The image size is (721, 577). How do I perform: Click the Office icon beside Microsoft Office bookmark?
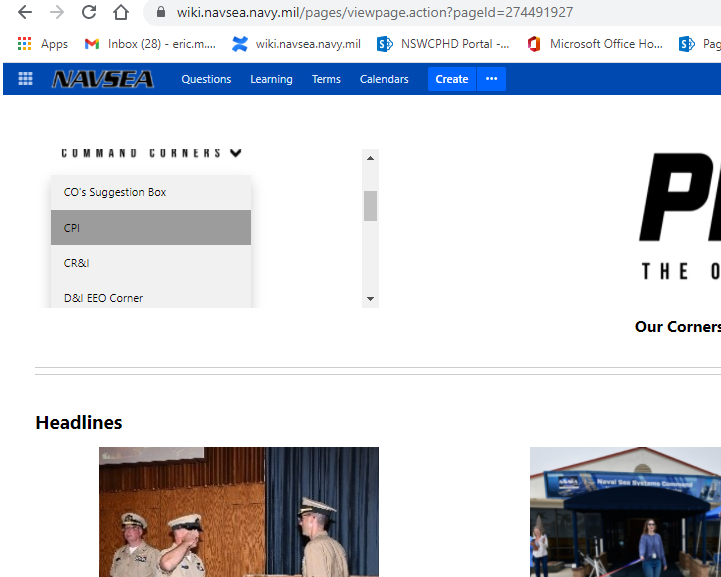click(x=534, y=44)
